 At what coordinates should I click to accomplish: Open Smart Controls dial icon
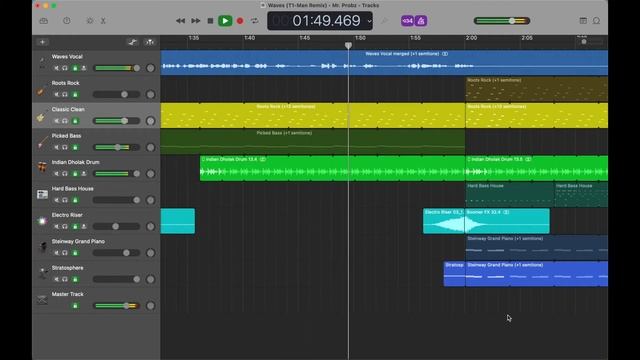[x=90, y=21]
